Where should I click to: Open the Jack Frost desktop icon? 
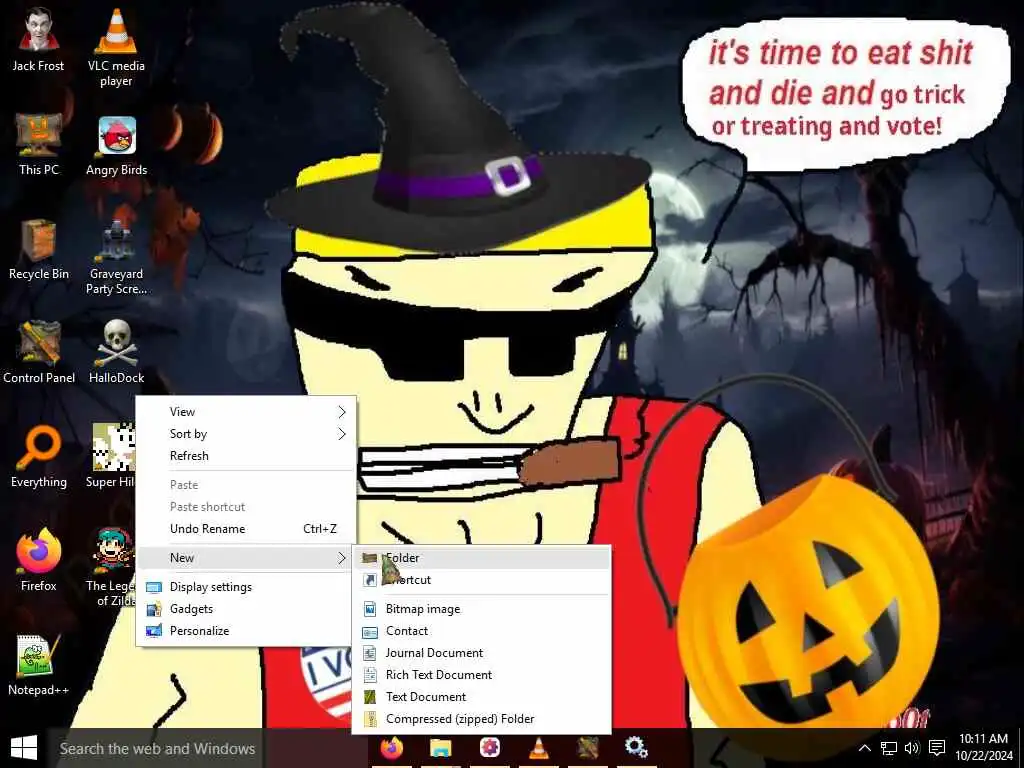click(39, 39)
